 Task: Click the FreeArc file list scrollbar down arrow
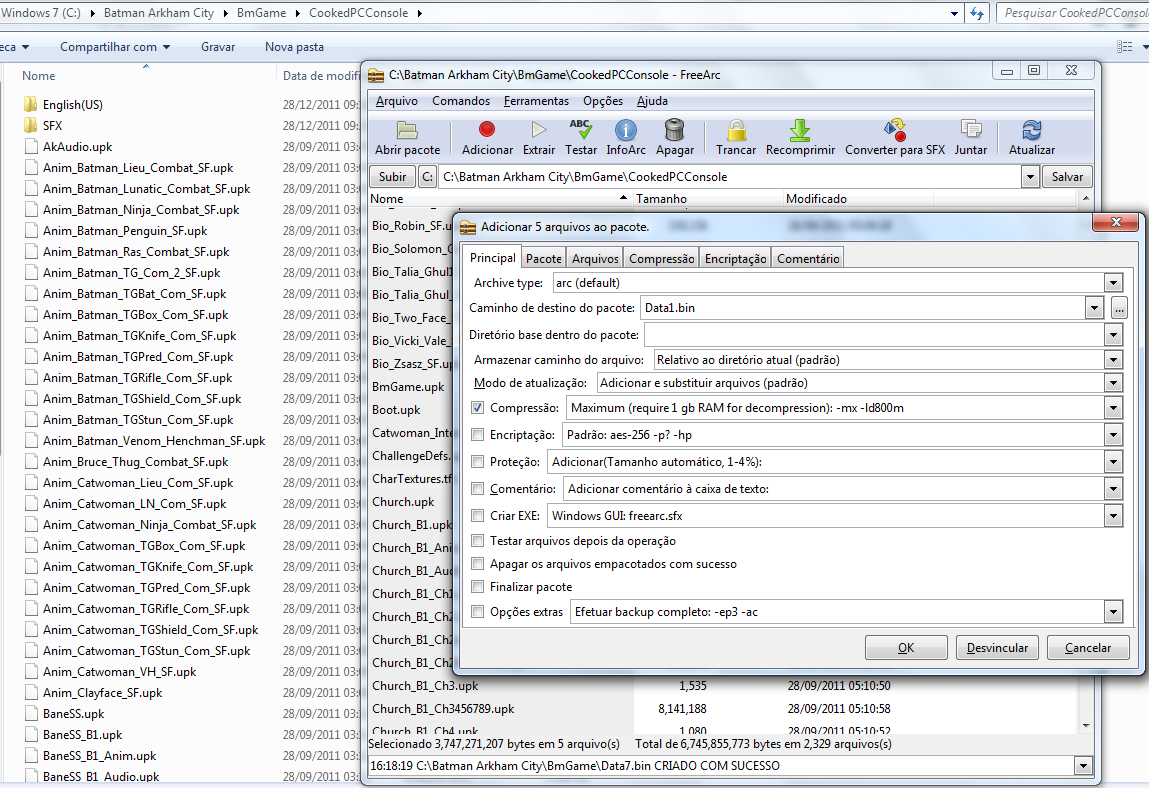[x=1086, y=725]
